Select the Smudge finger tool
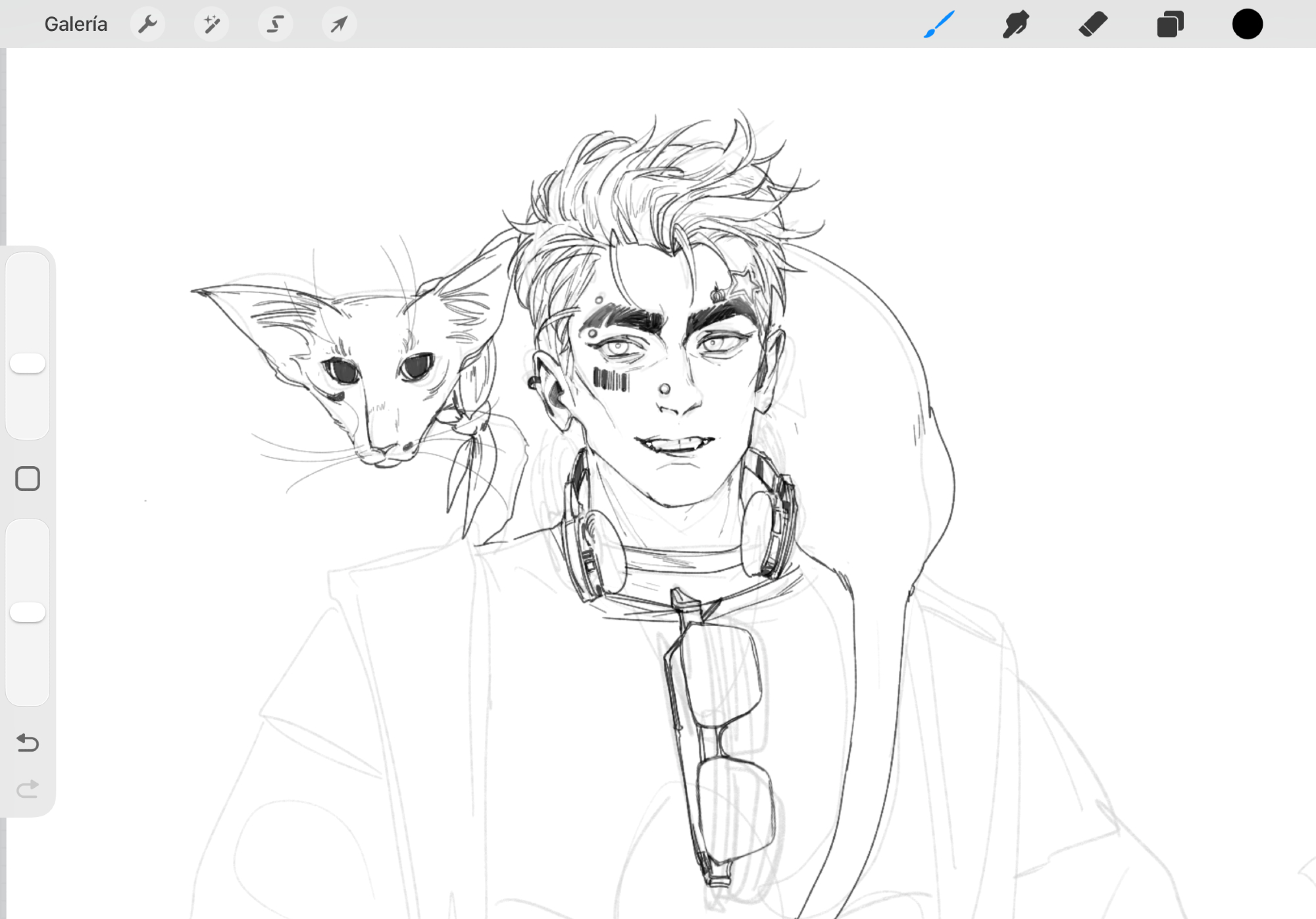The width and height of the screenshot is (1316, 919). tap(1015, 24)
